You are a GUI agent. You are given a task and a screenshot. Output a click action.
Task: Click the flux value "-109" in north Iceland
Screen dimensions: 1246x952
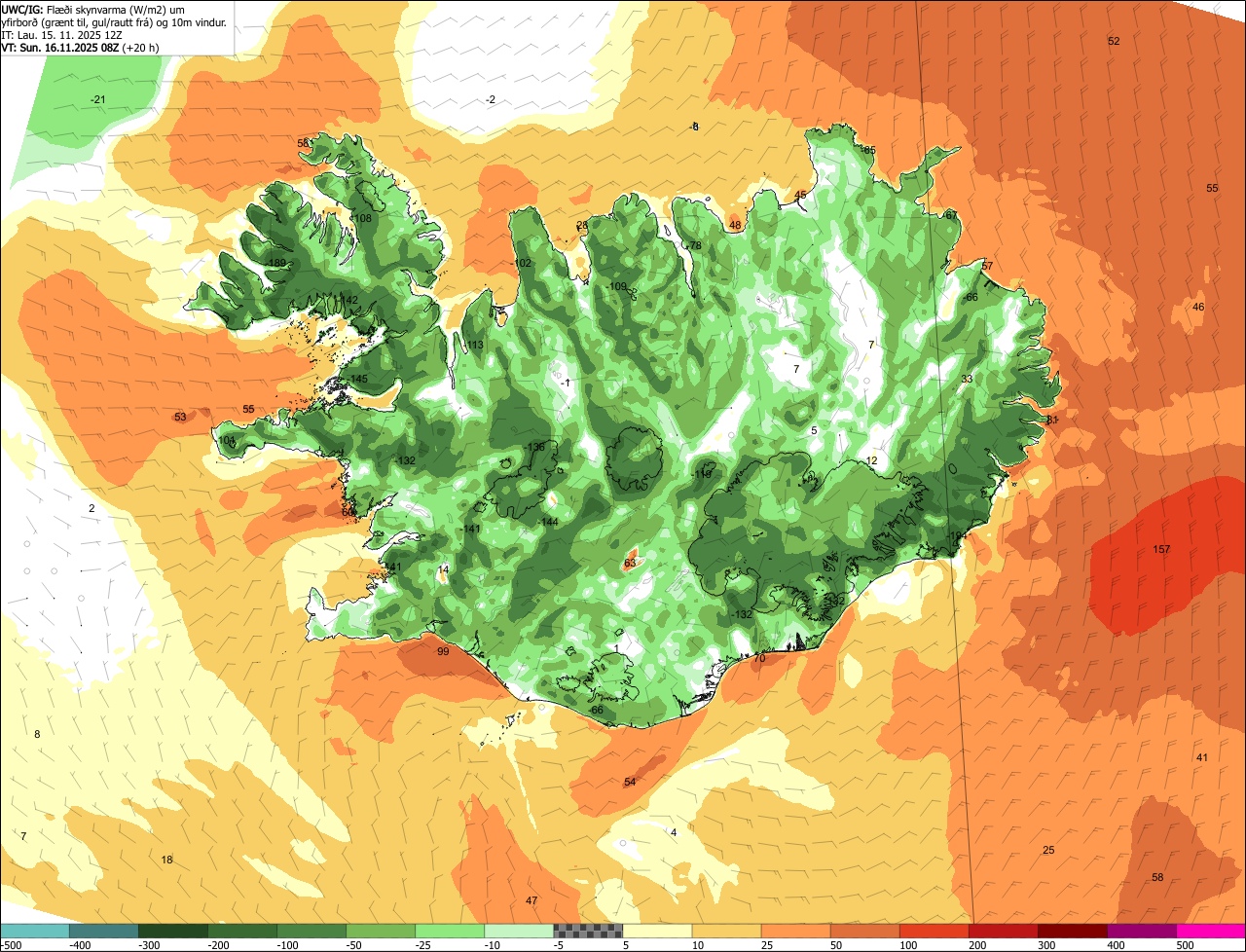tap(617, 287)
